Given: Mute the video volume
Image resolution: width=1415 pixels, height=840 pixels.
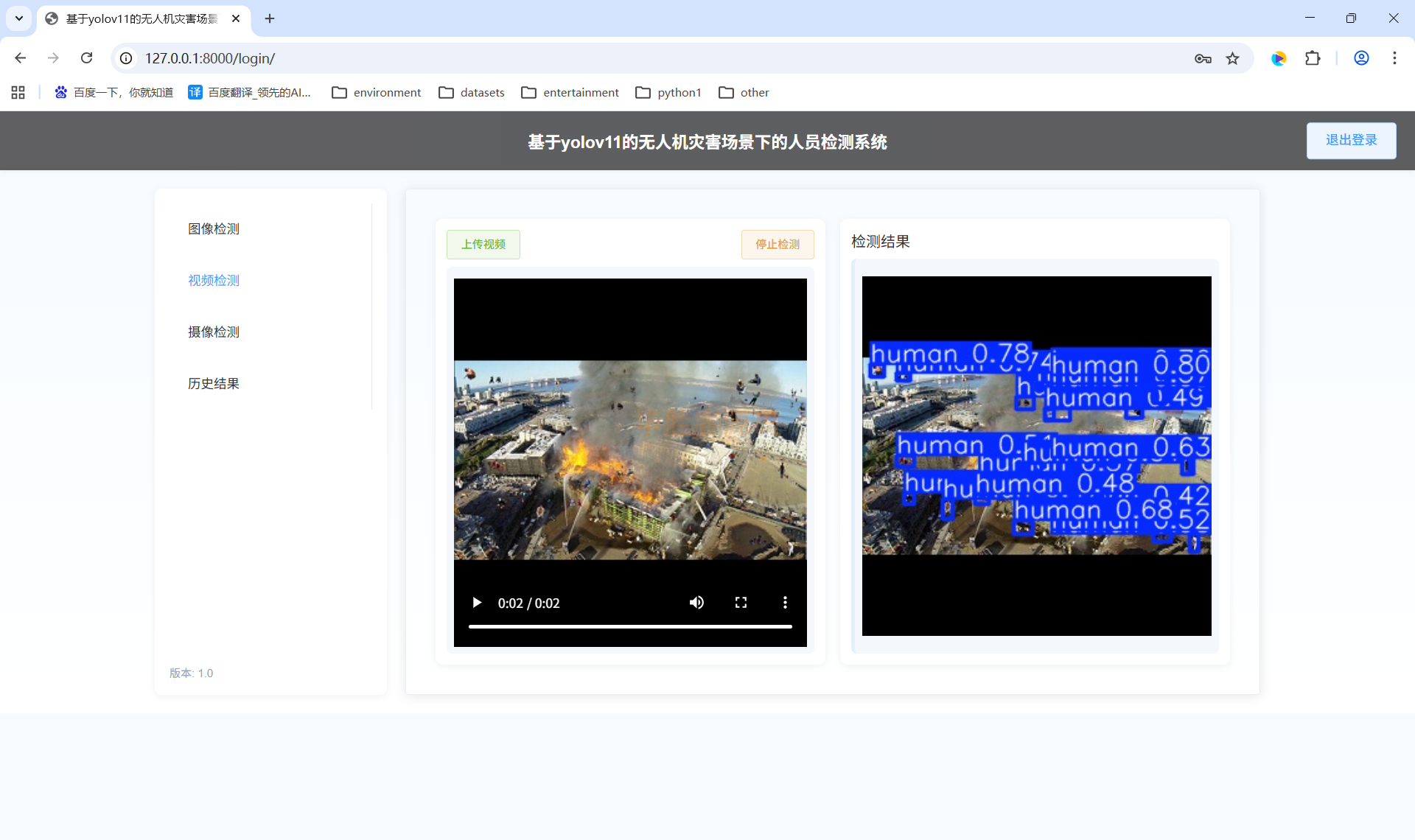Looking at the screenshot, I should tap(696, 603).
